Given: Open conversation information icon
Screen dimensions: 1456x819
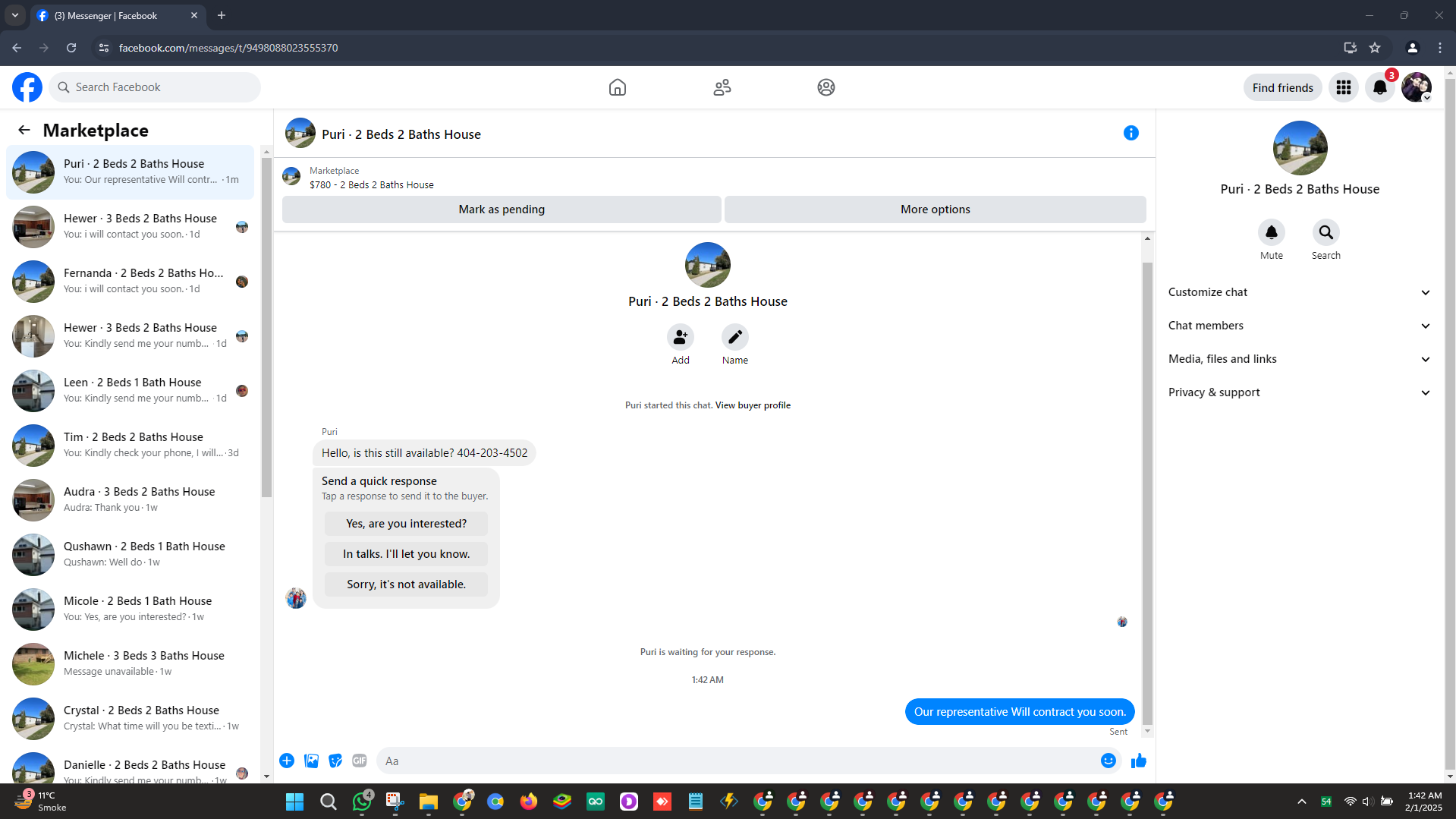Looking at the screenshot, I should click(1131, 133).
